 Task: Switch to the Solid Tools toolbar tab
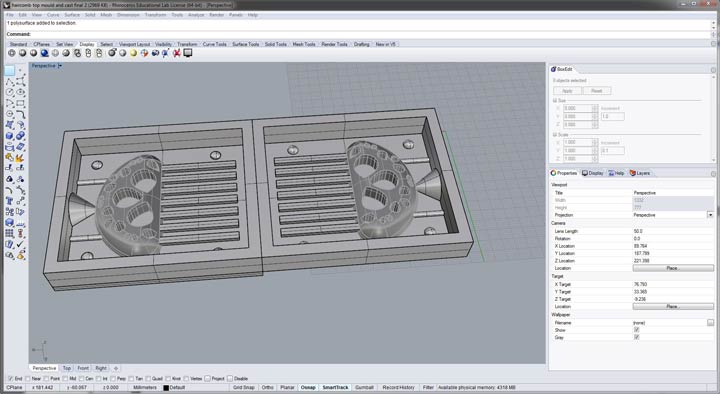pos(276,44)
